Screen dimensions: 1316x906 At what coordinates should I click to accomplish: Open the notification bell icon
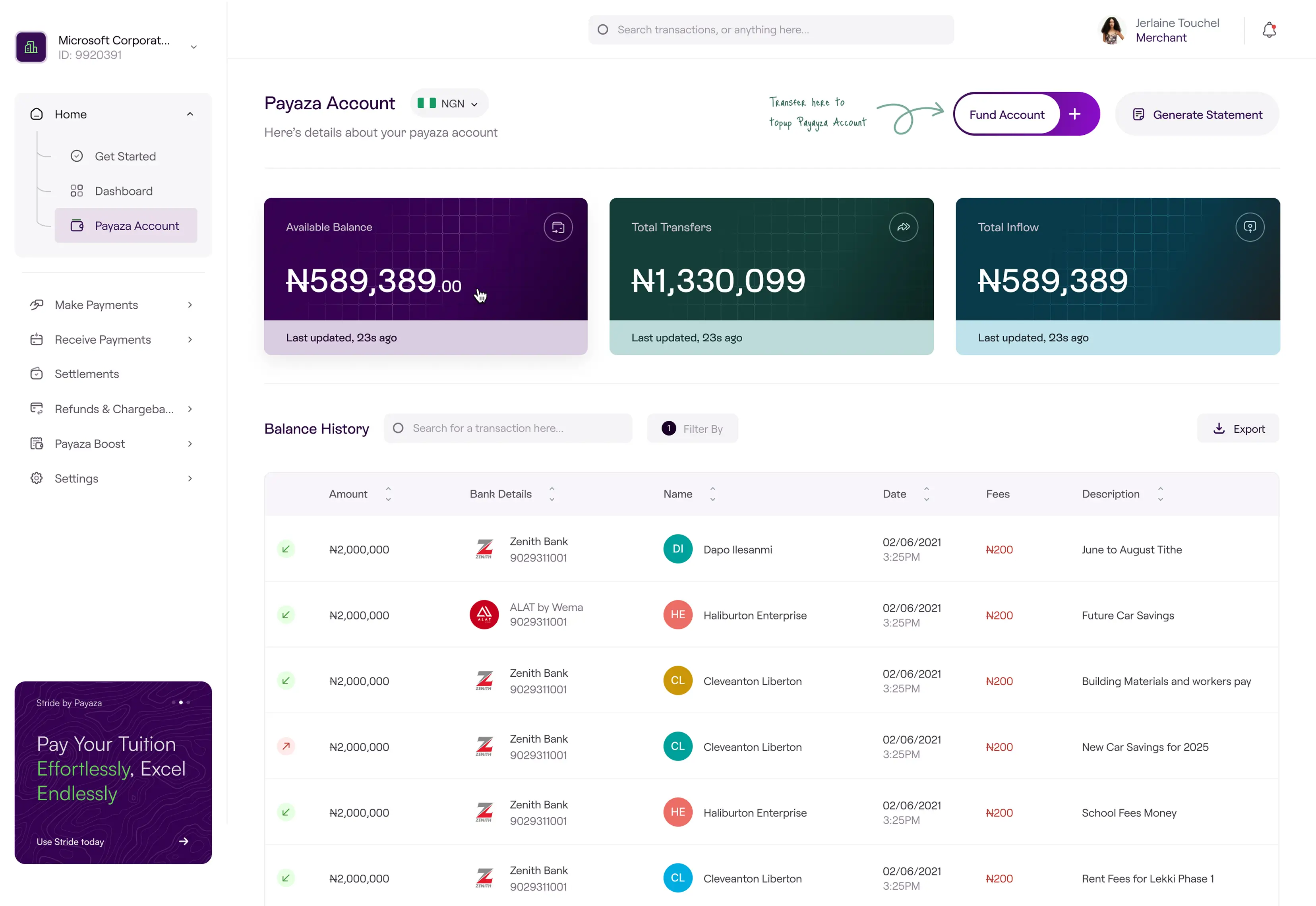pos(1269,30)
